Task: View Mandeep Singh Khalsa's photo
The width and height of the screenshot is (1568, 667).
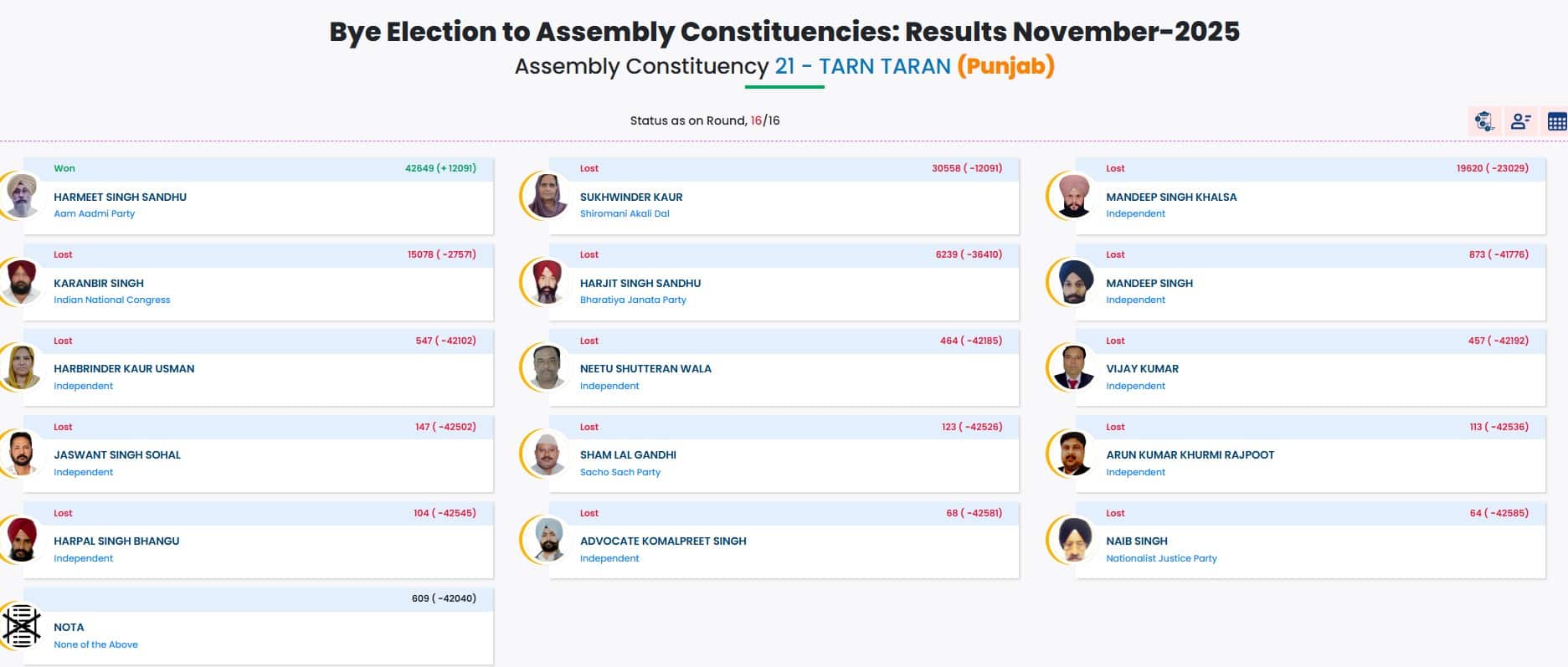Action: point(1074,198)
